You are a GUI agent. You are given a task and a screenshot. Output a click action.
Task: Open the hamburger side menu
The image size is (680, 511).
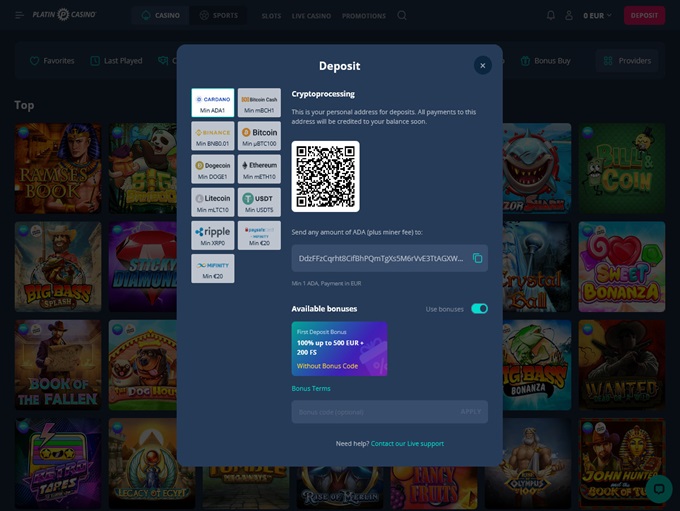pos(19,16)
